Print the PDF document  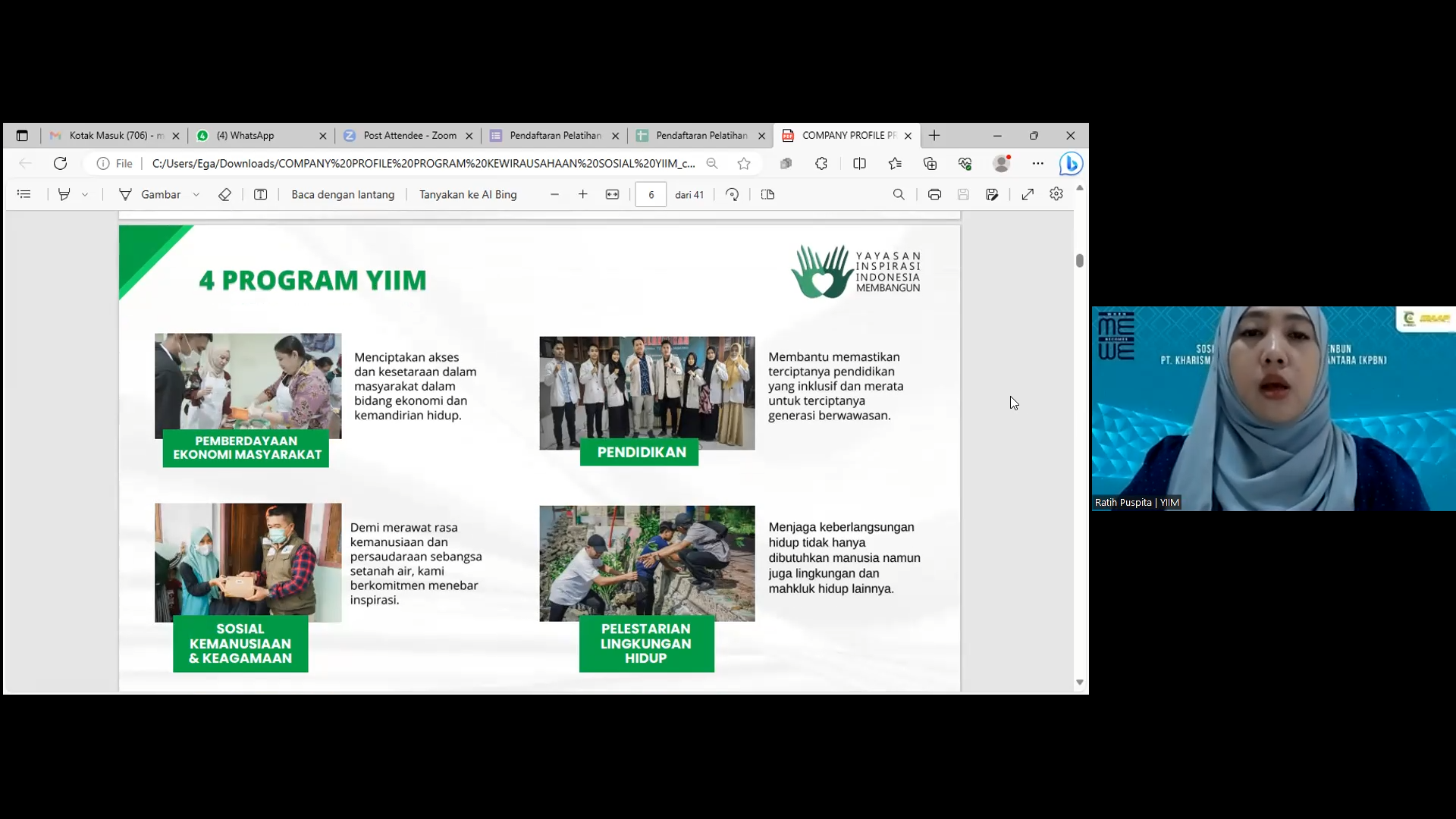click(x=934, y=195)
